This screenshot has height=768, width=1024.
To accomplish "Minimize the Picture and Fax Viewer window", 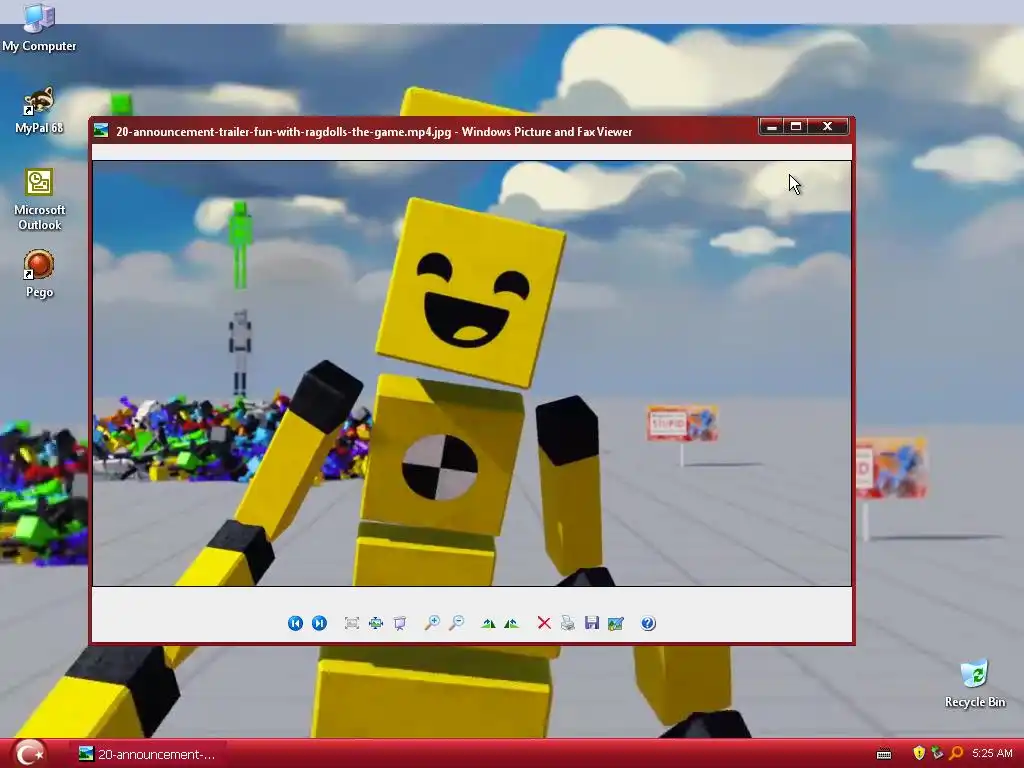I will pyautogui.click(x=771, y=127).
